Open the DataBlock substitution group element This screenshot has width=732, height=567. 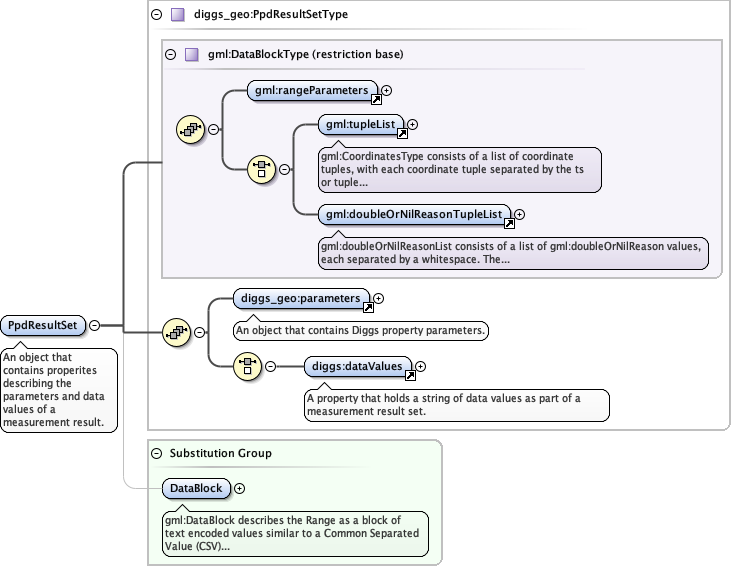(x=196, y=488)
